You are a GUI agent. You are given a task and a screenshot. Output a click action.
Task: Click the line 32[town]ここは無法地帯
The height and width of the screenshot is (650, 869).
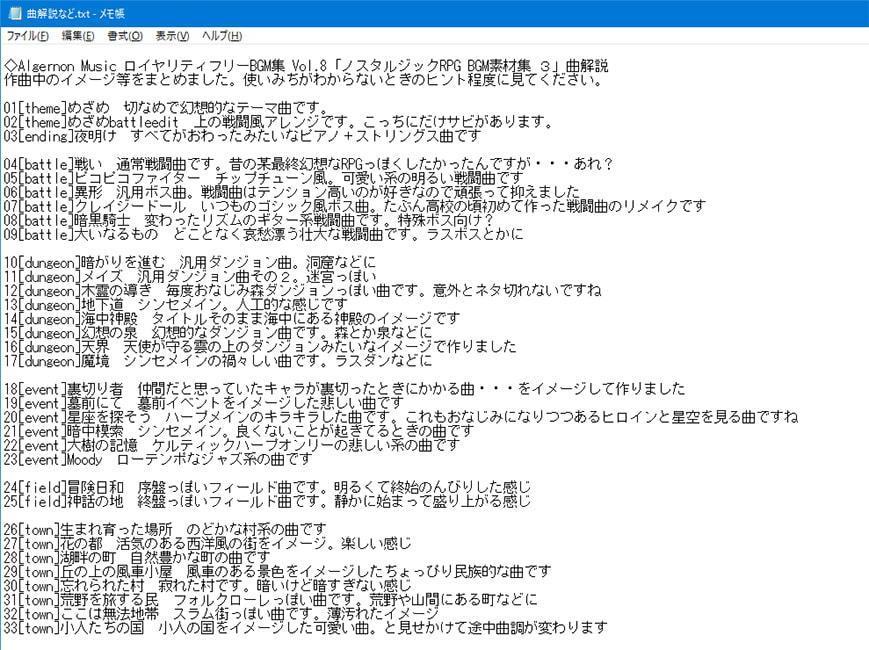coord(221,614)
